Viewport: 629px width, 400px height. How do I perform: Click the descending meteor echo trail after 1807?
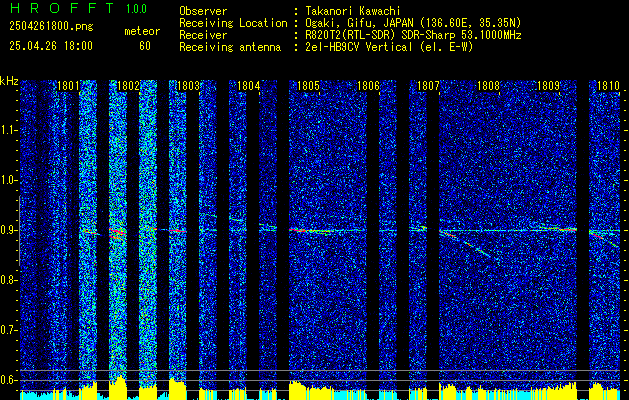pyautogui.click(x=465, y=244)
